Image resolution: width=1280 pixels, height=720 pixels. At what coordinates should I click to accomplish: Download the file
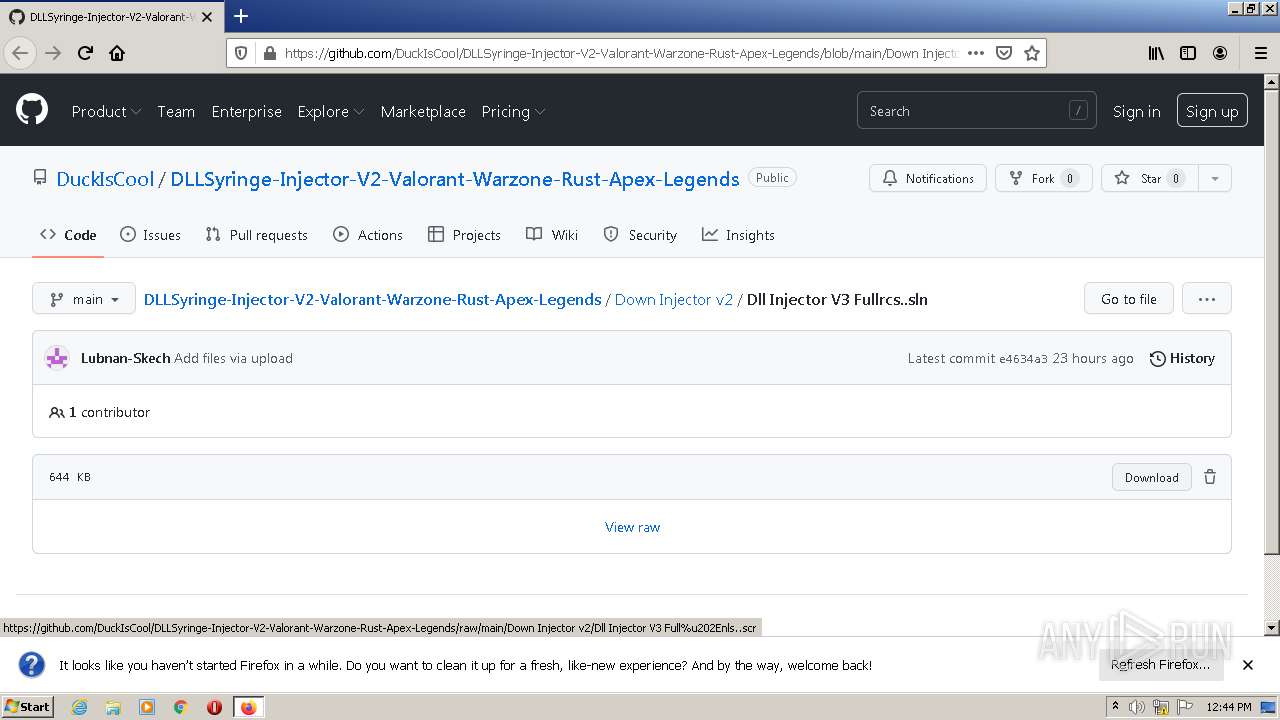click(1151, 477)
